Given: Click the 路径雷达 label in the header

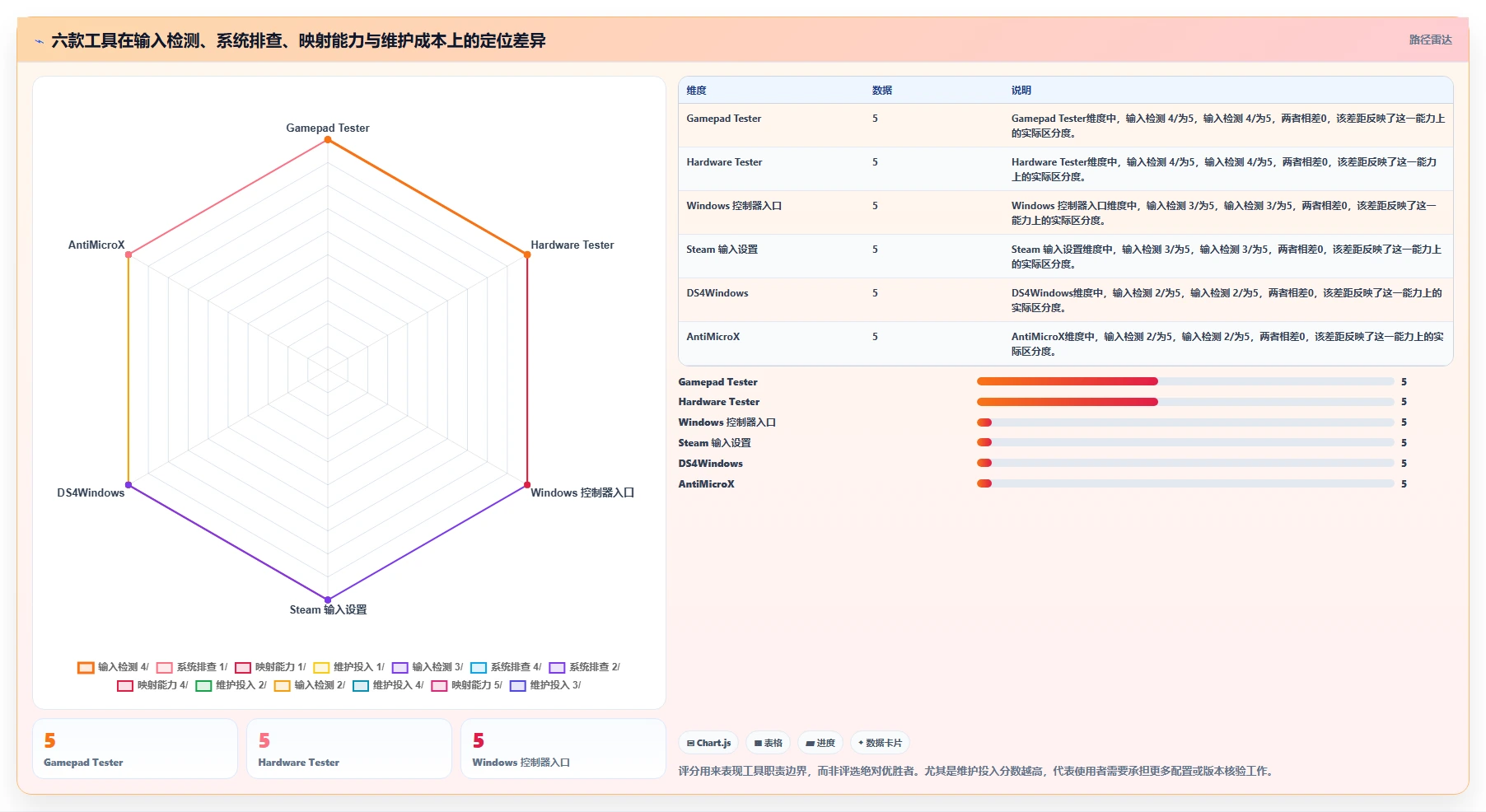Looking at the screenshot, I should (x=1430, y=40).
